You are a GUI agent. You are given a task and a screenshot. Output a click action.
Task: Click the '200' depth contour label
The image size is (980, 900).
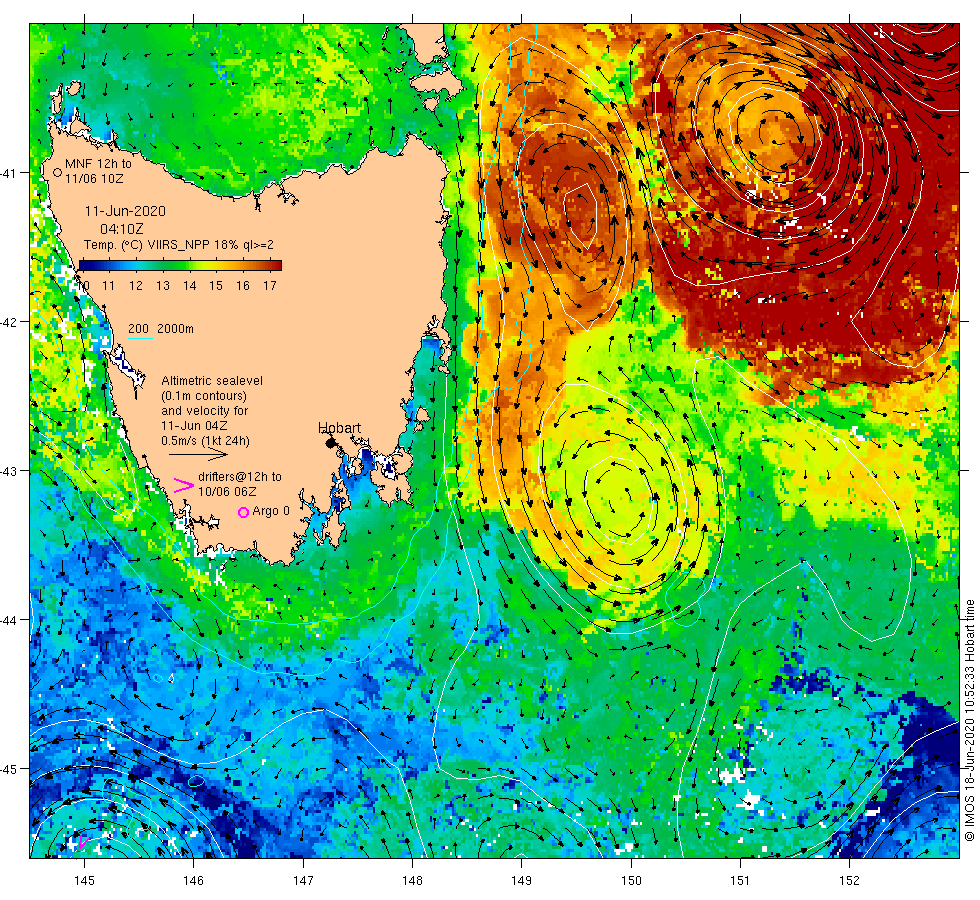coord(139,329)
